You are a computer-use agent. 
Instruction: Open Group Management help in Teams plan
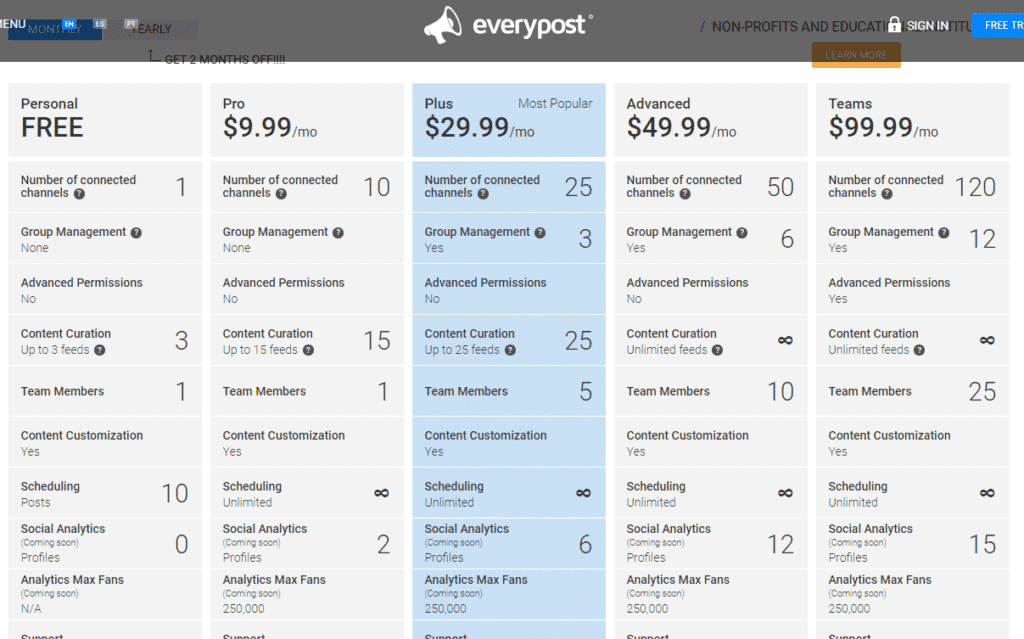[943, 233]
